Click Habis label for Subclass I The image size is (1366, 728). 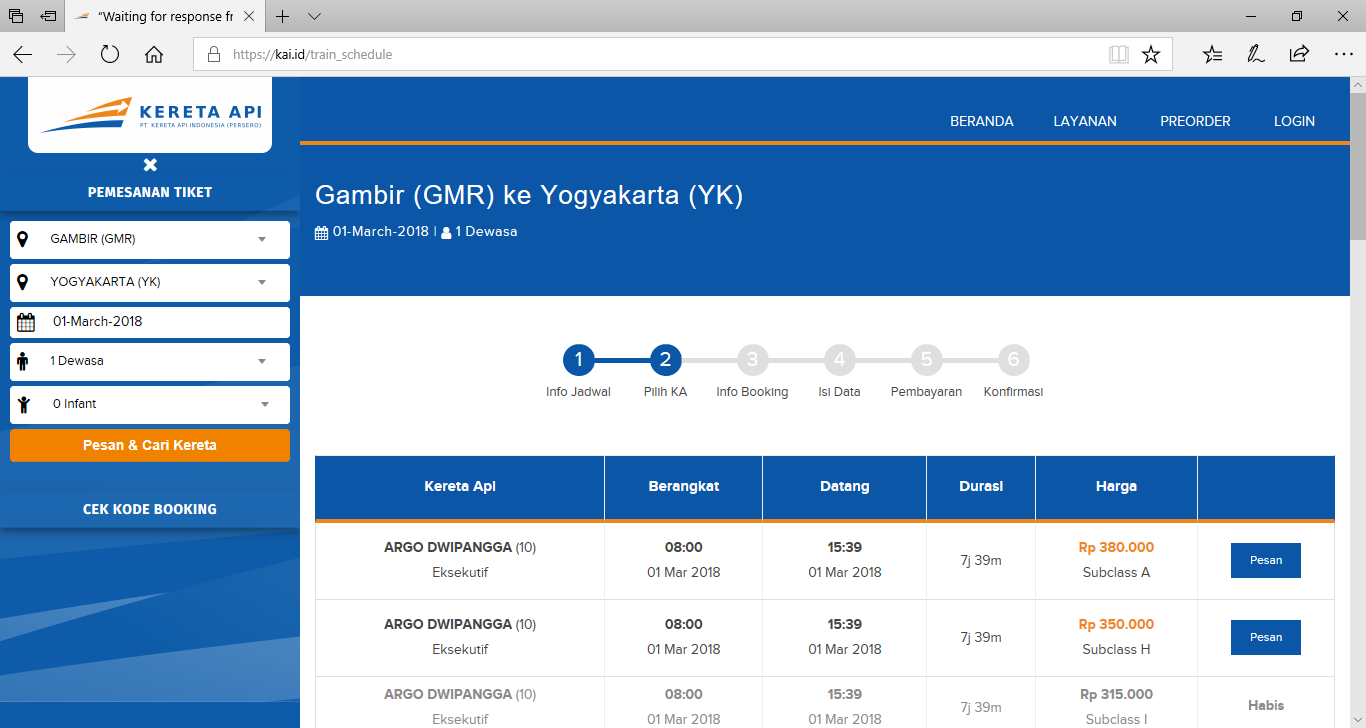pos(1266,705)
